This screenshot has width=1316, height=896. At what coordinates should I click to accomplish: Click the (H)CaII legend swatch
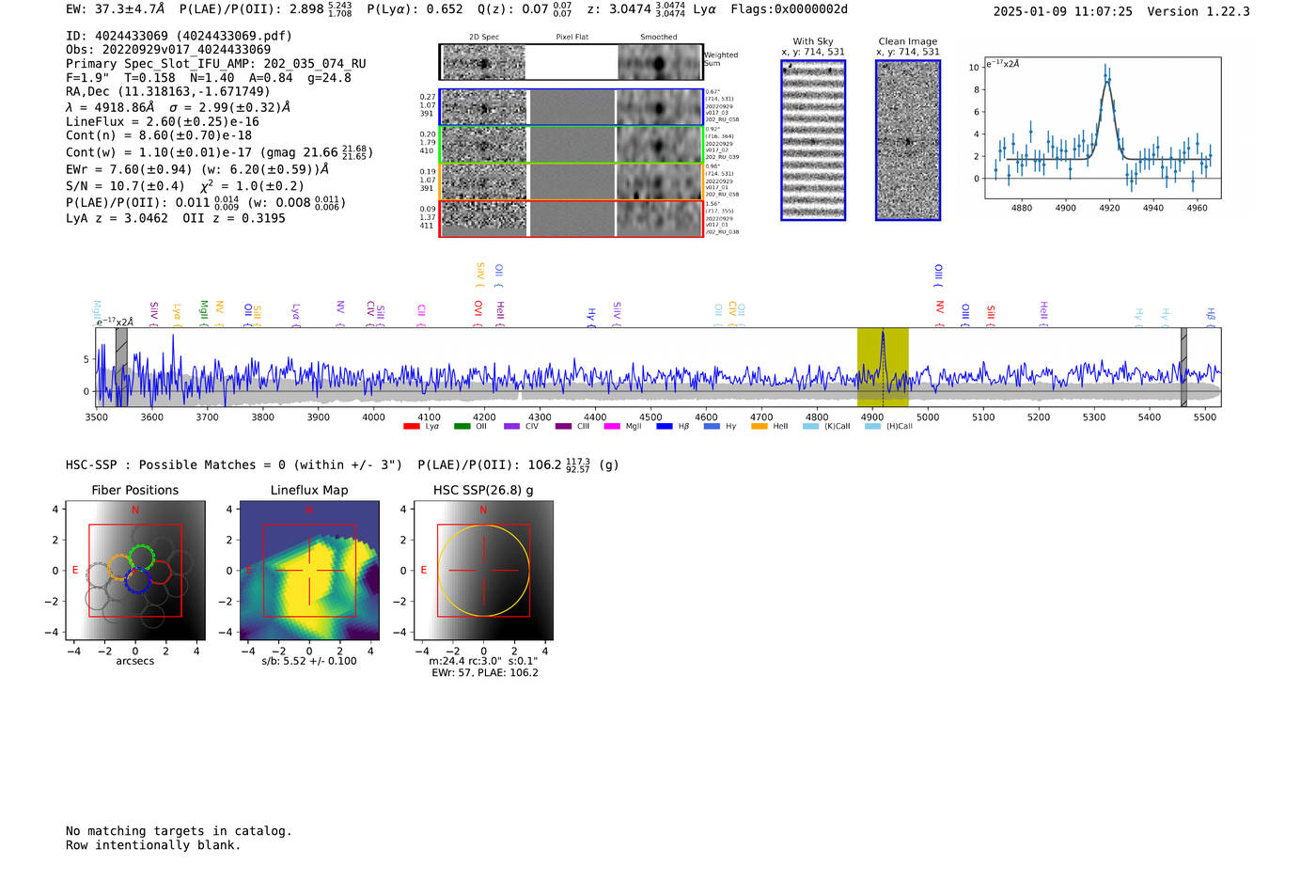click(x=872, y=426)
